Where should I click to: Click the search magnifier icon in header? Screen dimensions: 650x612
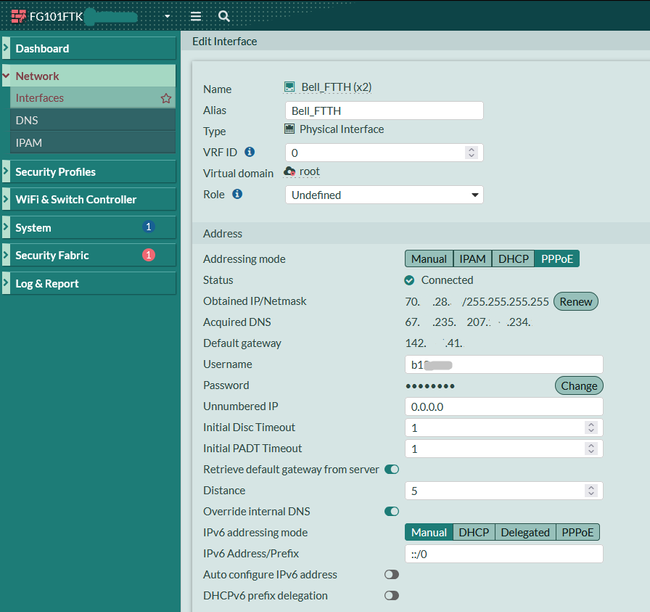point(224,17)
